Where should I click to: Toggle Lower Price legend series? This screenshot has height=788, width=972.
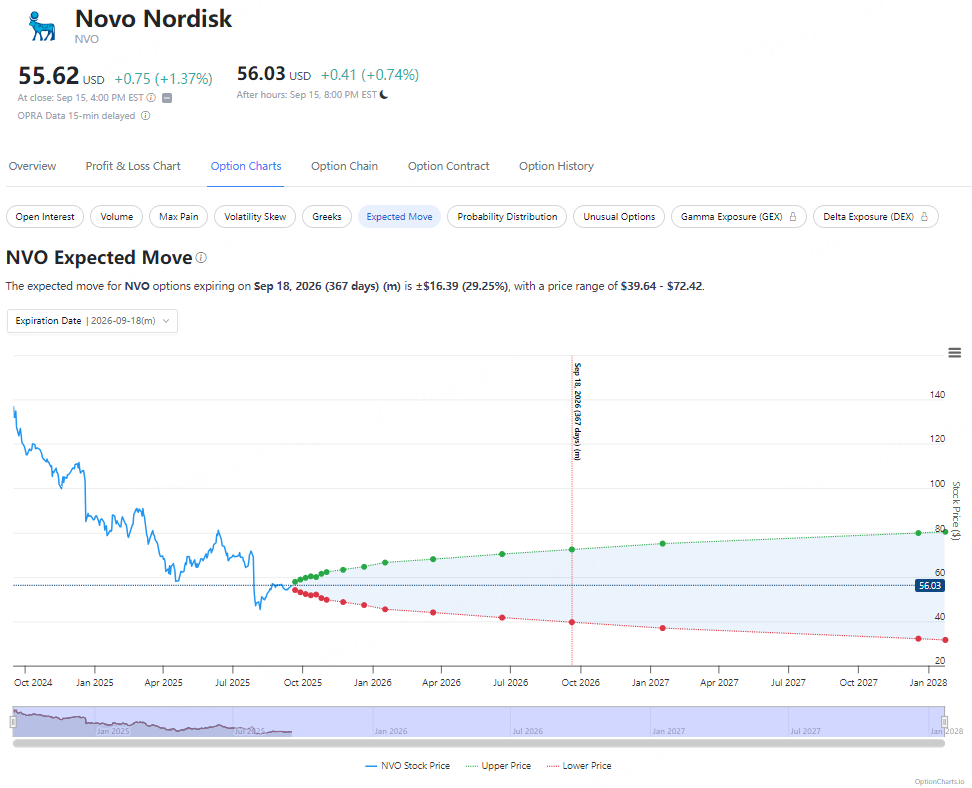(x=579, y=766)
